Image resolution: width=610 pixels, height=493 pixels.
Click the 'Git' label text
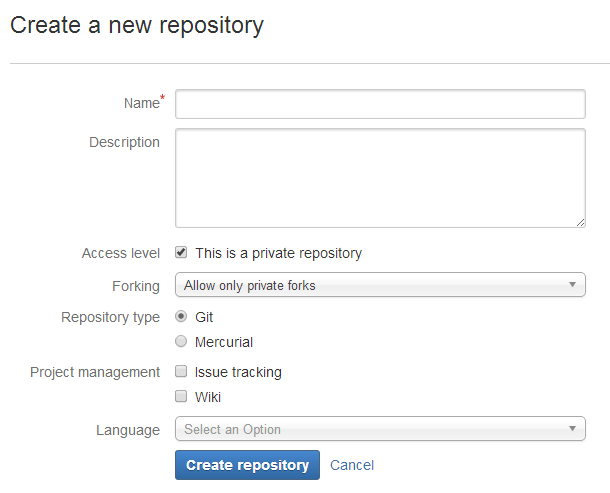coord(204,317)
